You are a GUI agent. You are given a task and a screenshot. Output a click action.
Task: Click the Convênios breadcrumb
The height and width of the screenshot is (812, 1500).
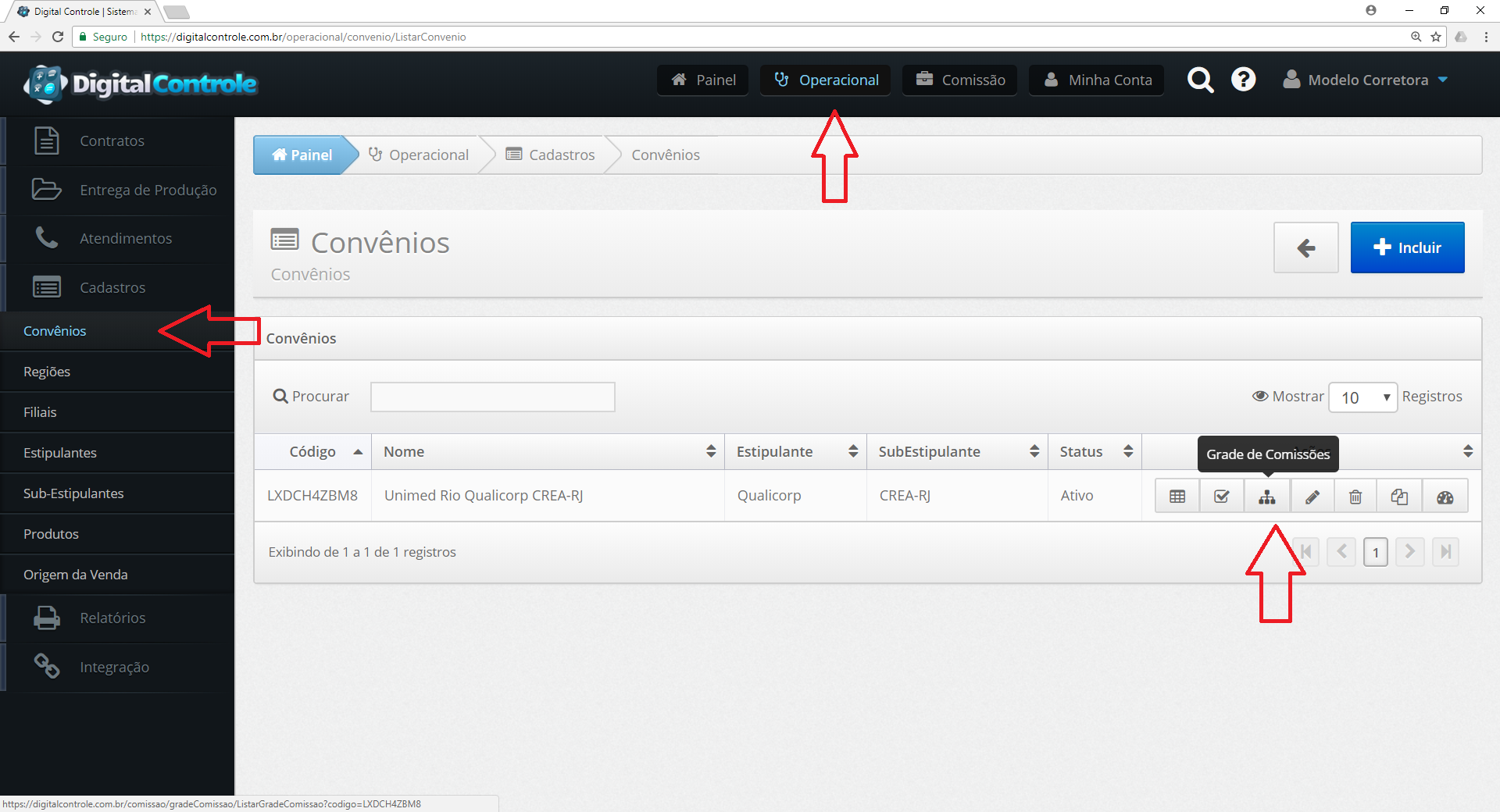coord(666,155)
